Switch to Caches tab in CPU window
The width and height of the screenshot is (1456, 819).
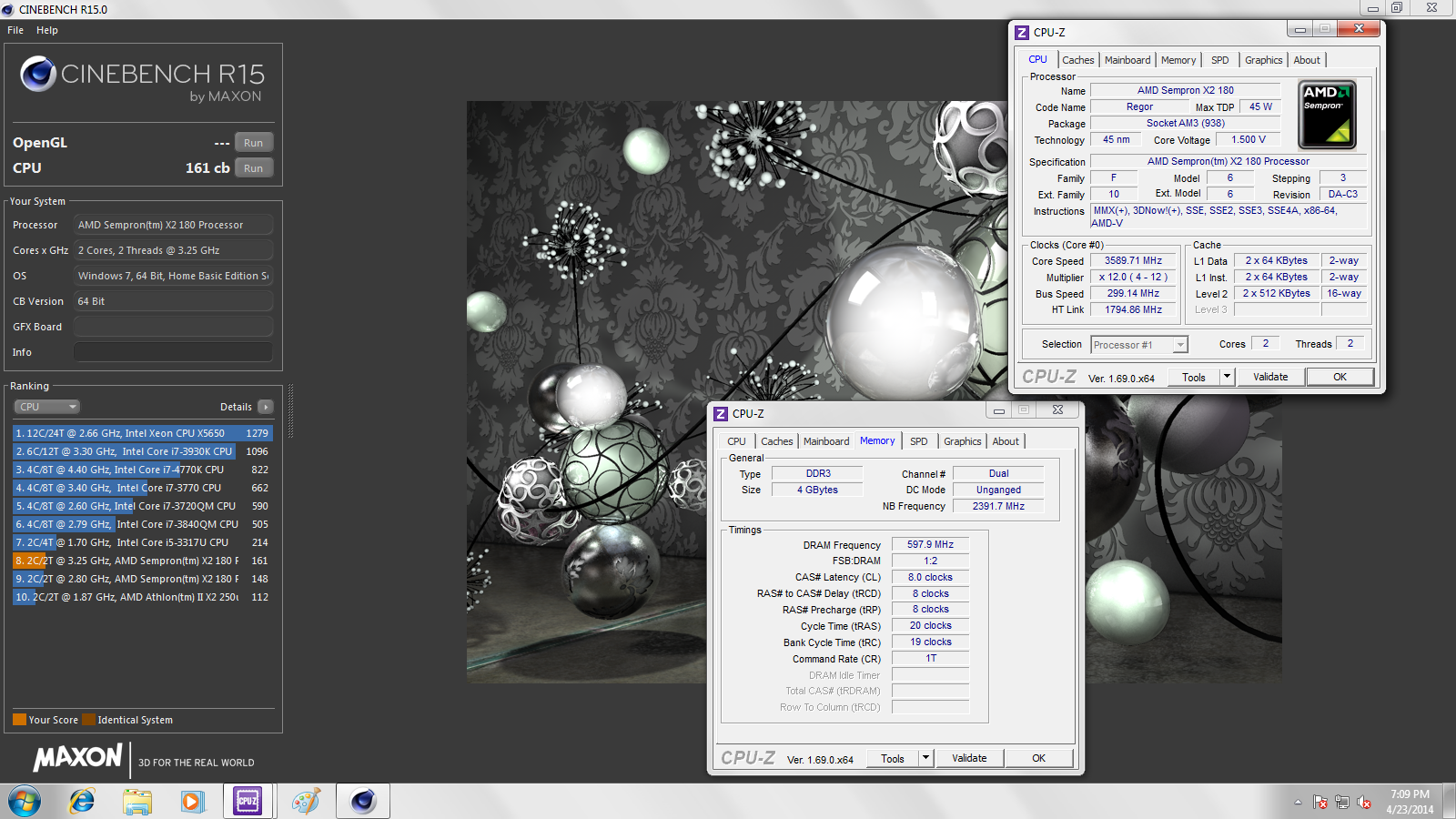(1078, 60)
